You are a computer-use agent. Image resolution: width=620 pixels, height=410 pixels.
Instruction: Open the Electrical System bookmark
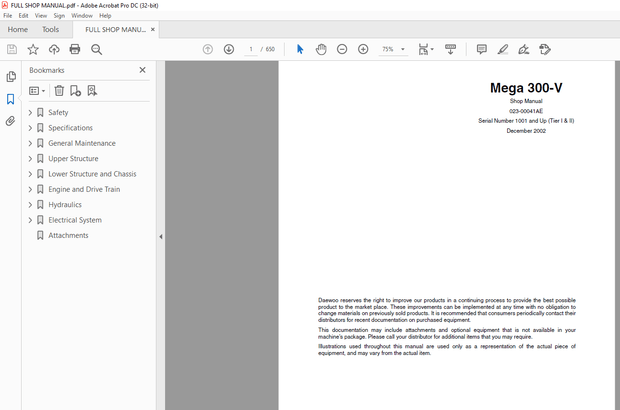point(75,220)
